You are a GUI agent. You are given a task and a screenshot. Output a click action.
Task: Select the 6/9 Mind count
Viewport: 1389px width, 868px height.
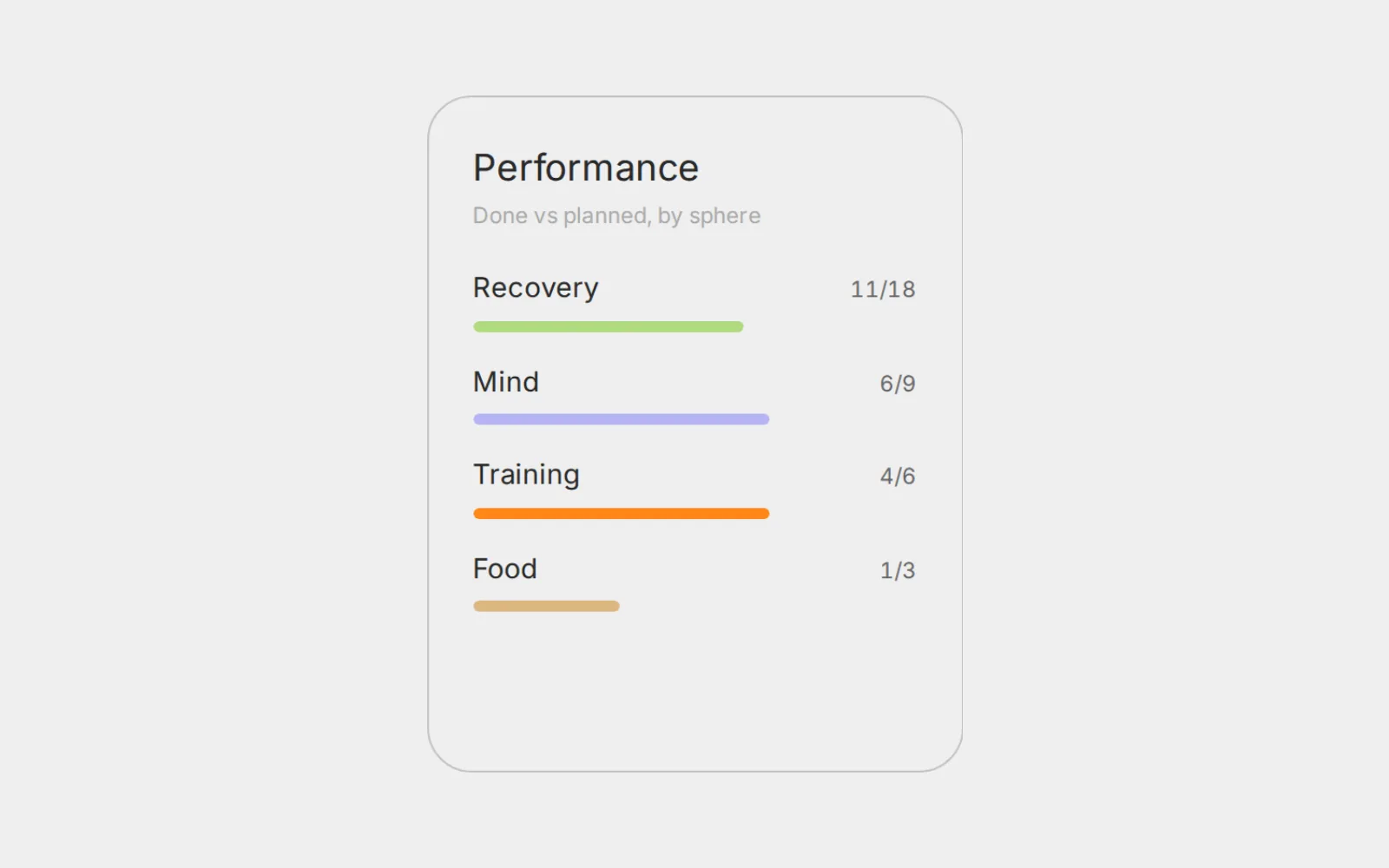(898, 384)
